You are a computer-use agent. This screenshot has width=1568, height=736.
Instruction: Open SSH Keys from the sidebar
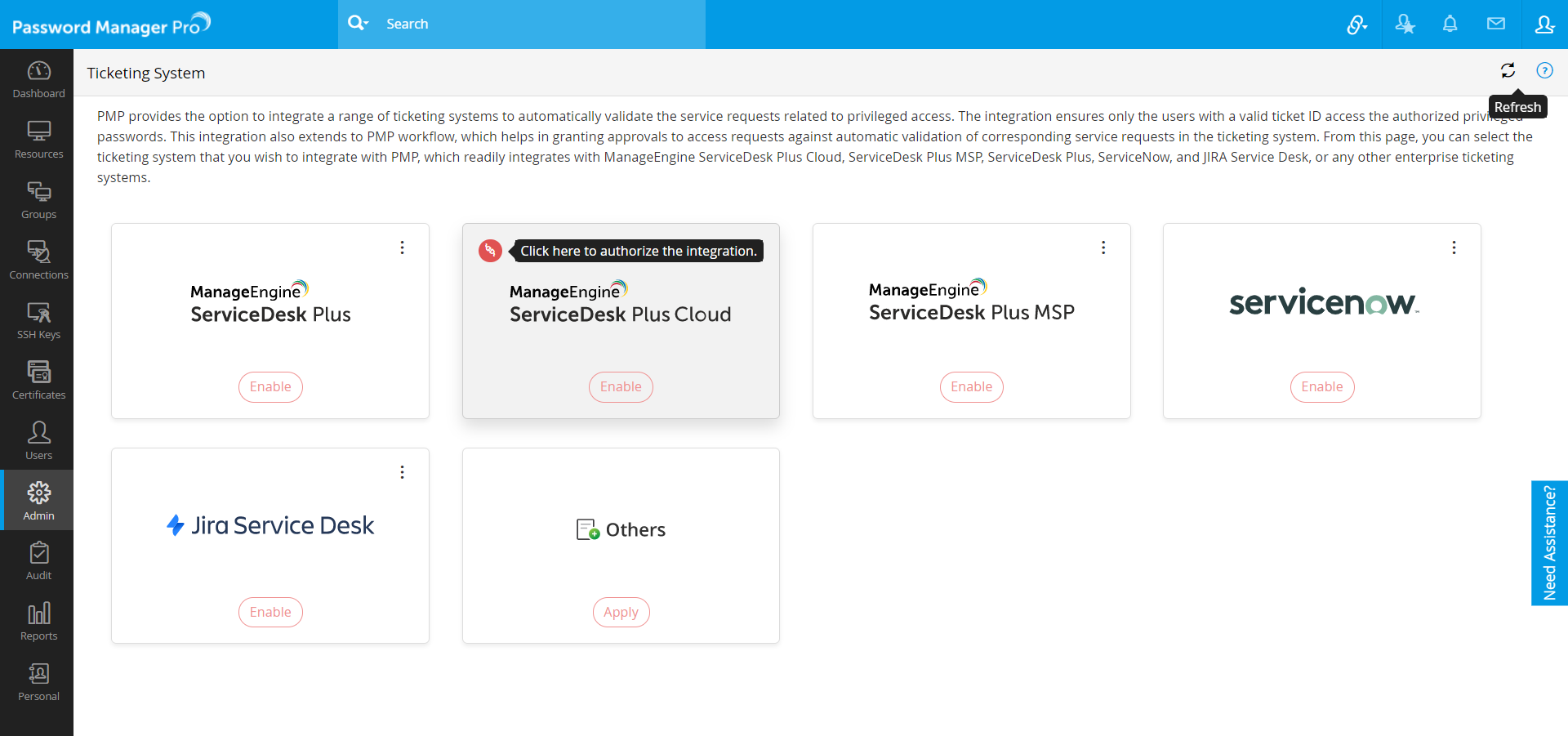pyautogui.click(x=38, y=320)
